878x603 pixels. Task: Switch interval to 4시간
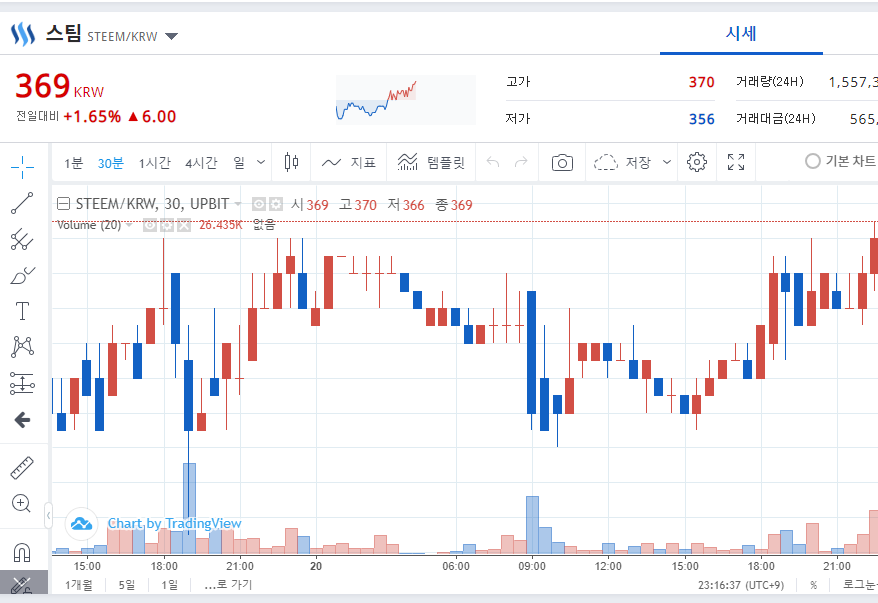click(x=201, y=163)
